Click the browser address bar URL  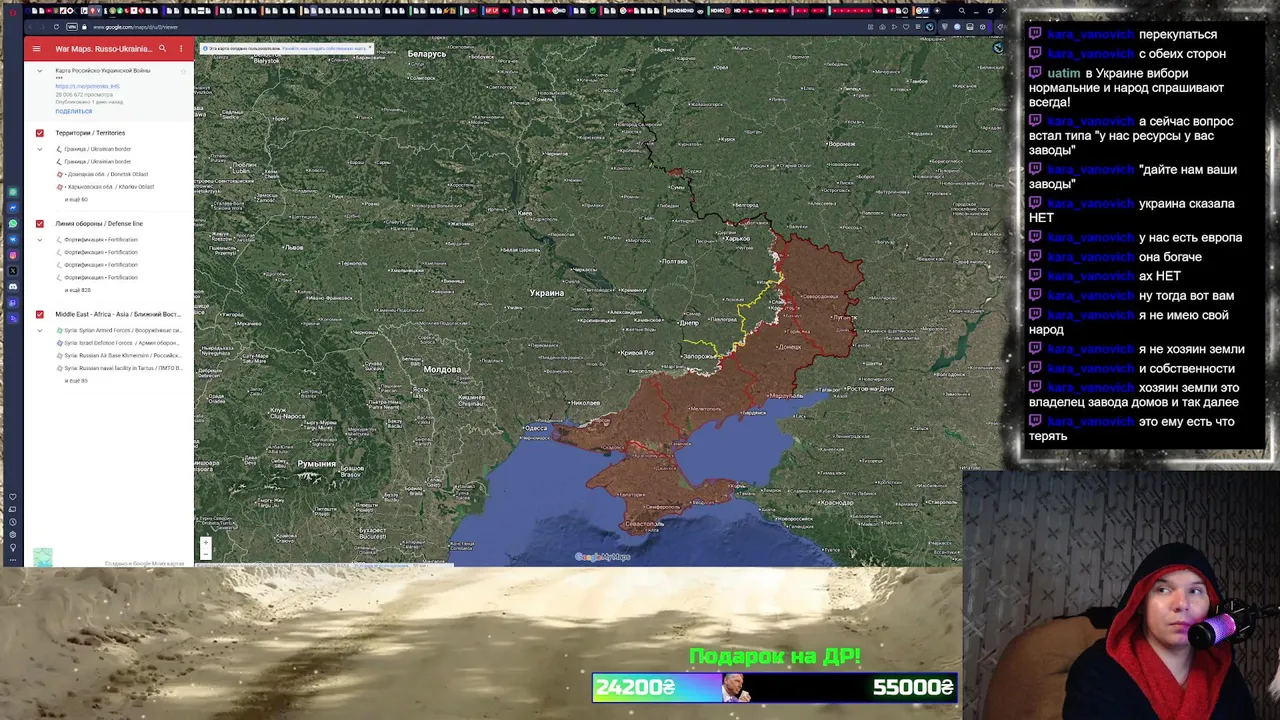click(x=135, y=27)
